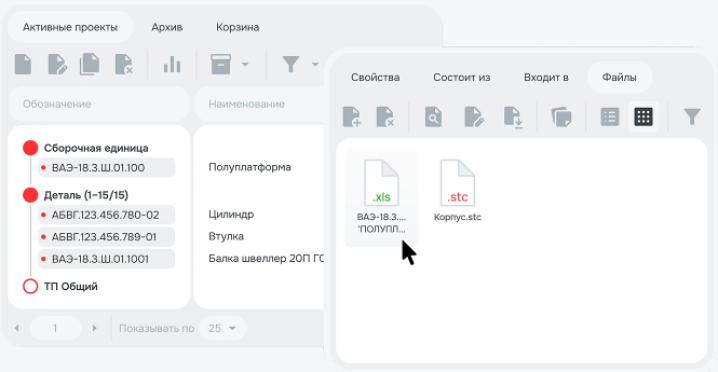Add file icon in Files panel
Image resolution: width=718 pixels, height=372 pixels.
click(352, 117)
